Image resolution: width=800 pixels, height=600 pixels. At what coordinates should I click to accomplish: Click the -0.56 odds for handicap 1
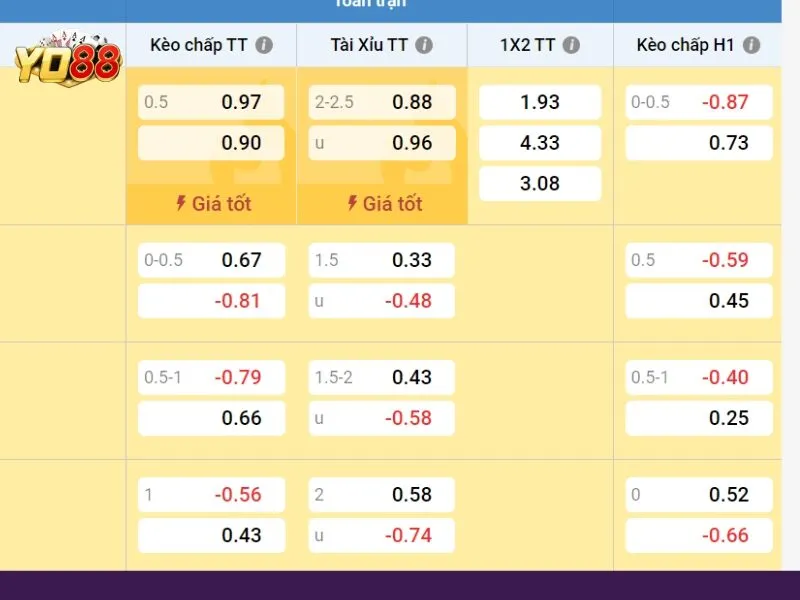click(211, 494)
